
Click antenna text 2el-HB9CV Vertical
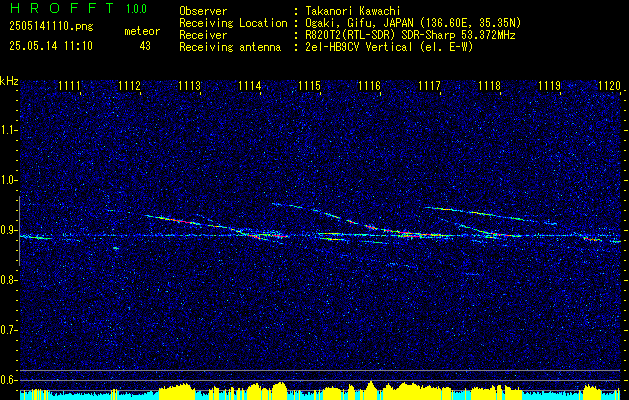coord(359,47)
